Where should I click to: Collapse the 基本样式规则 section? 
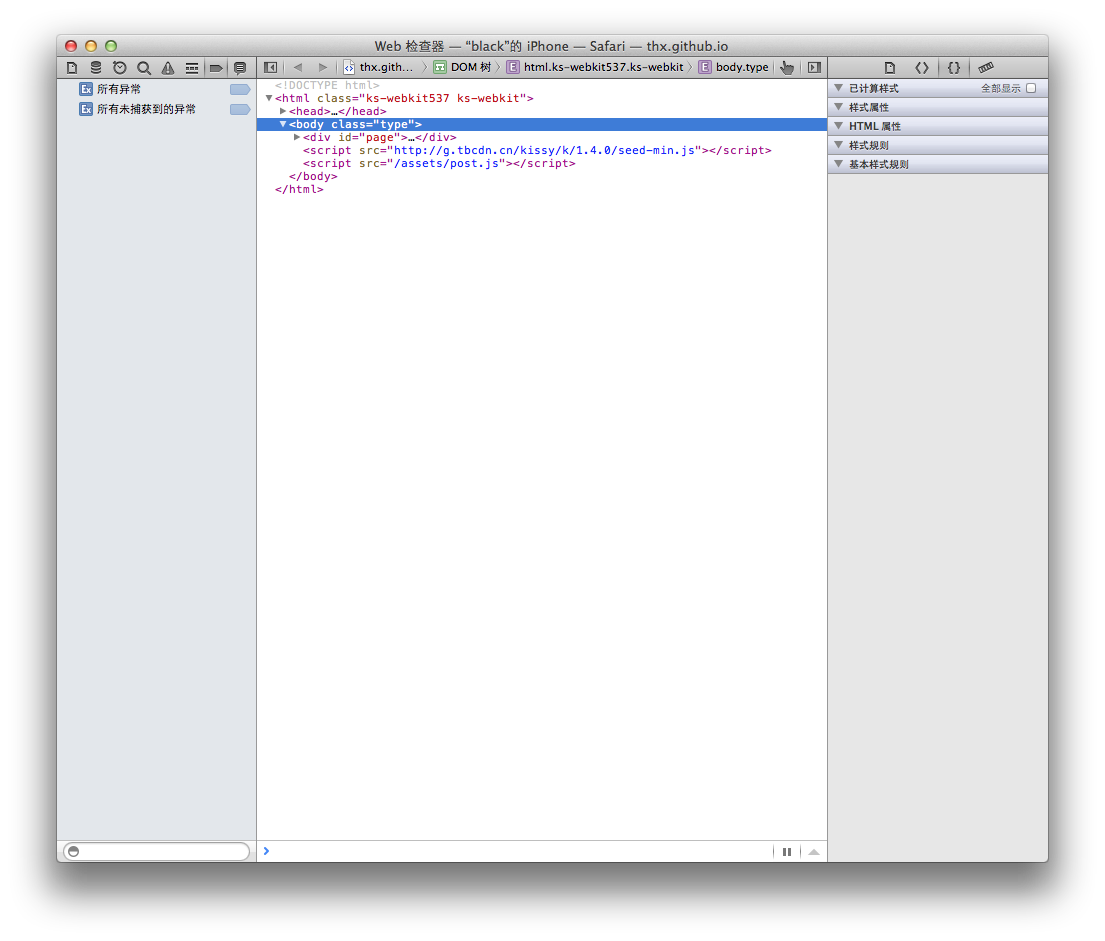pos(839,164)
